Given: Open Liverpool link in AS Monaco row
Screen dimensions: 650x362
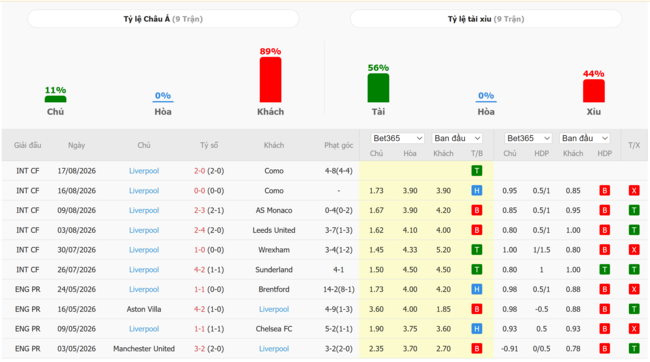Looking at the screenshot, I should (144, 210).
